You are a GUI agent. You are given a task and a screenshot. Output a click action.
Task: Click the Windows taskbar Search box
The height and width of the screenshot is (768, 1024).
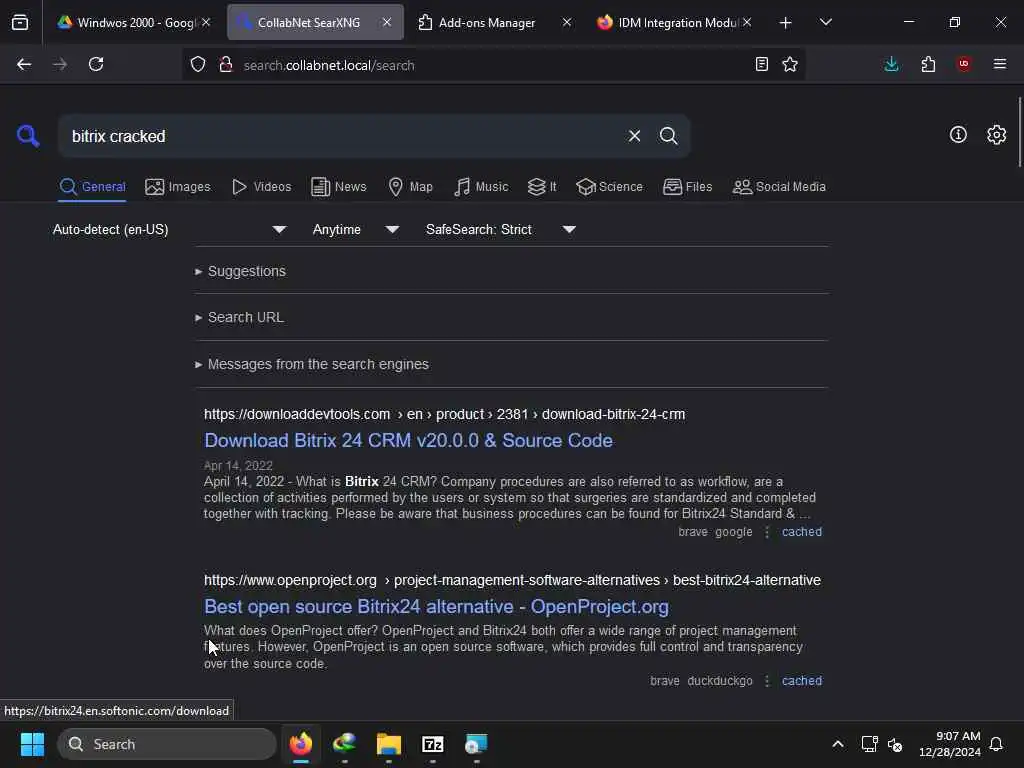pyautogui.click(x=167, y=744)
